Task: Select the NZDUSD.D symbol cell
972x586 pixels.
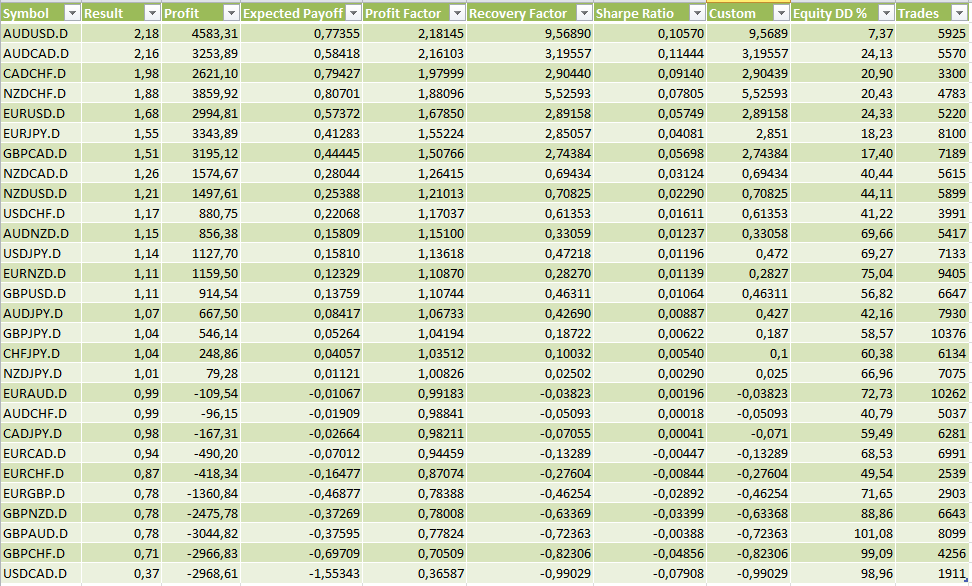Action: click(x=41, y=193)
